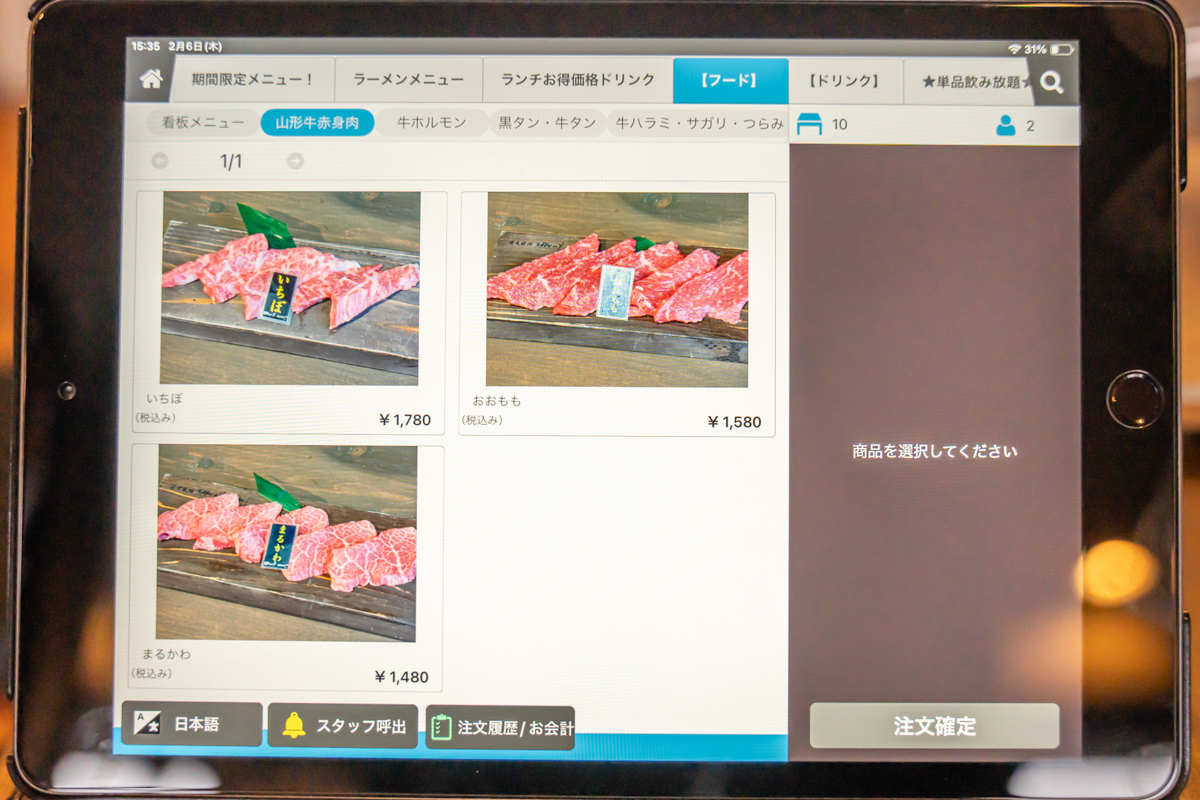
Task: Select the 牛ホルモン category
Action: (431, 123)
